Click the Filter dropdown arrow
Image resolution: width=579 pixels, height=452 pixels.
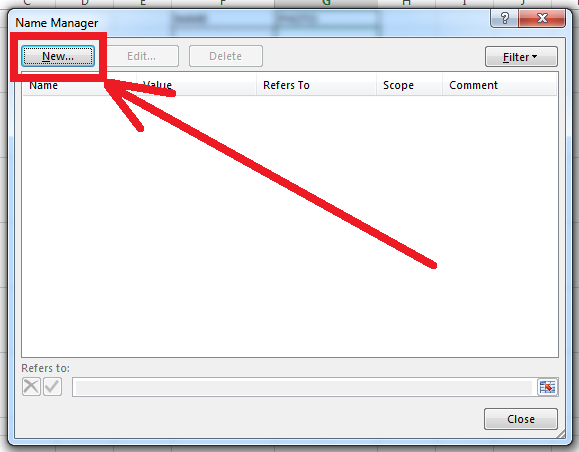[534, 57]
